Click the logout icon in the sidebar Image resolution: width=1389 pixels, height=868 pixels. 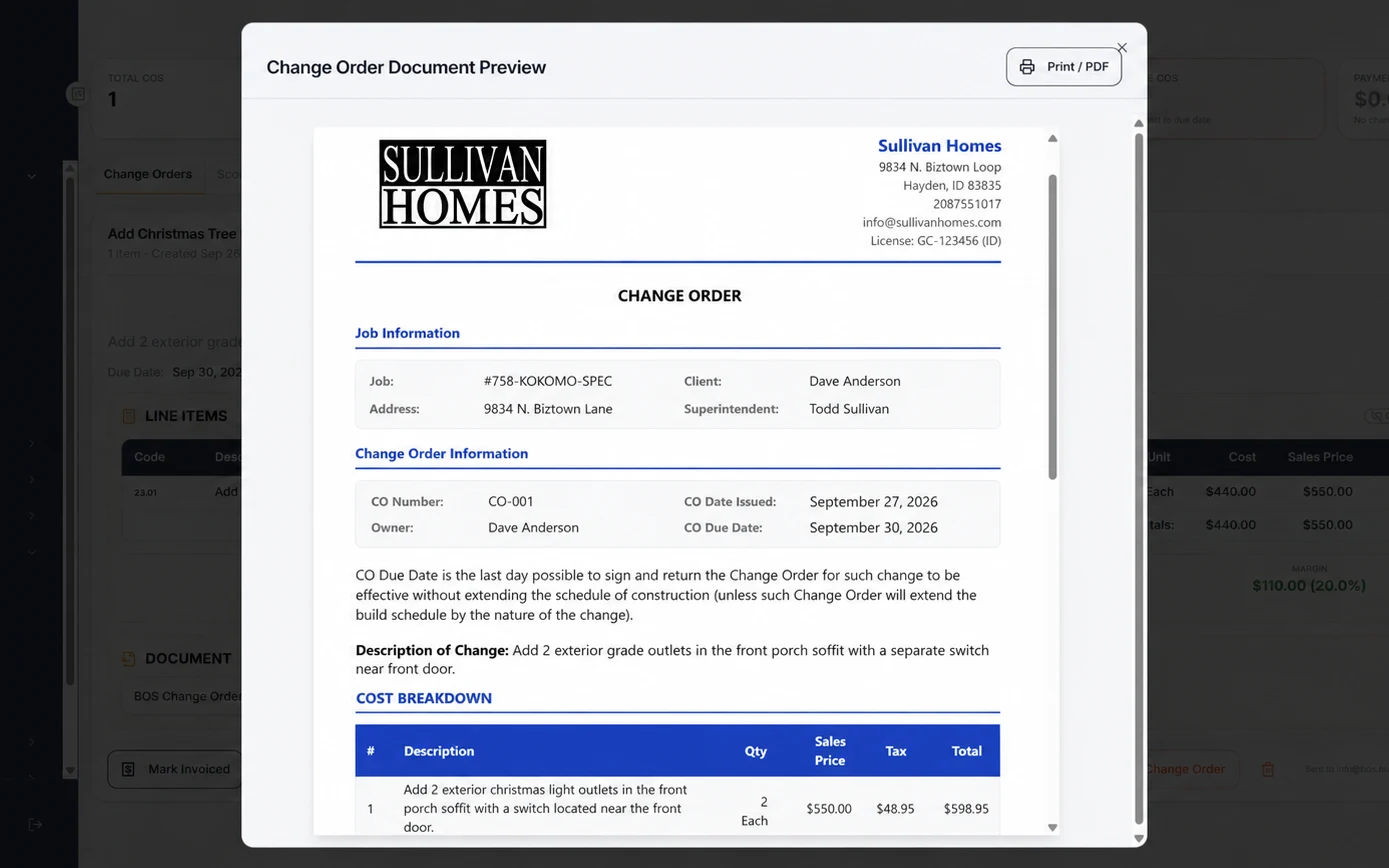pyautogui.click(x=35, y=824)
